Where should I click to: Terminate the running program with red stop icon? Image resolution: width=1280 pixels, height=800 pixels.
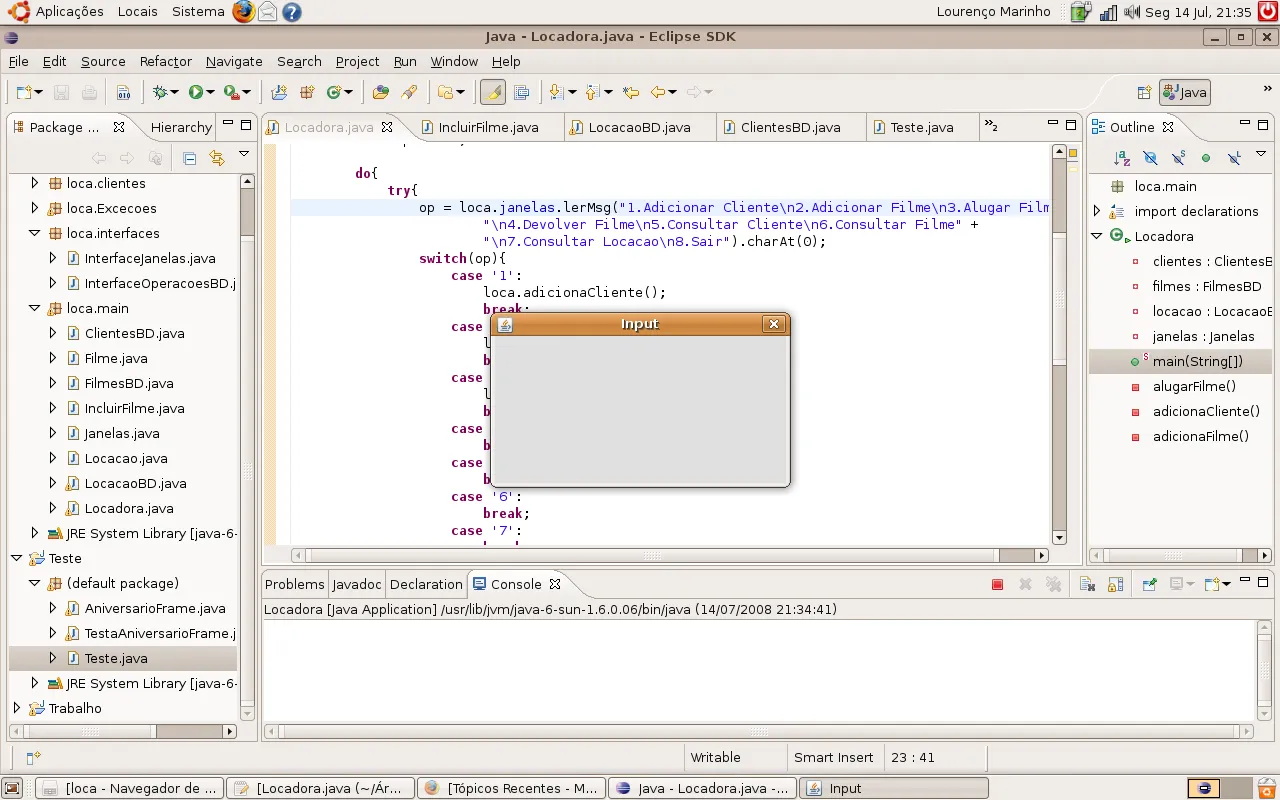tap(997, 585)
